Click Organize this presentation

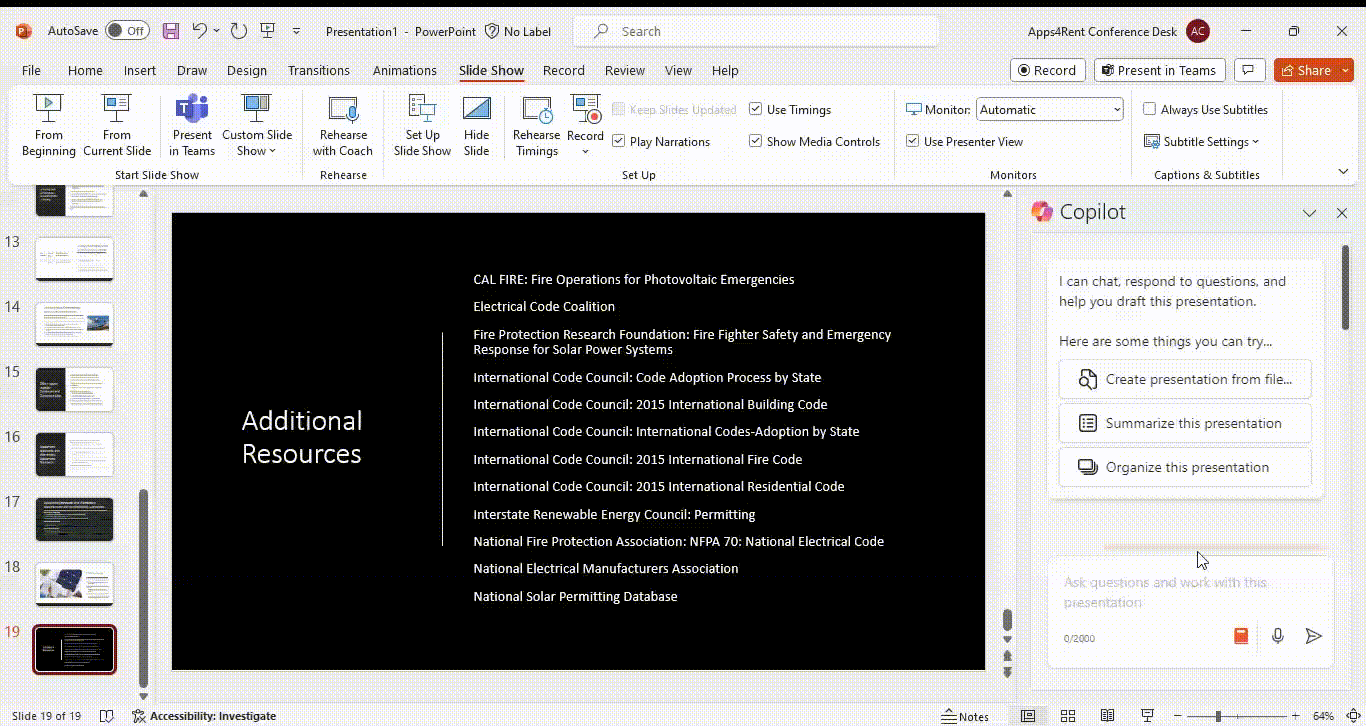pos(1185,467)
